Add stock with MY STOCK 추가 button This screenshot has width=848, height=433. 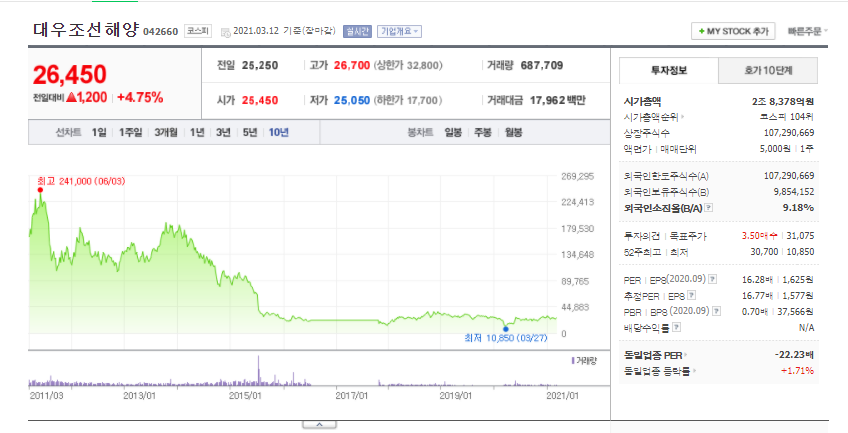pos(733,31)
